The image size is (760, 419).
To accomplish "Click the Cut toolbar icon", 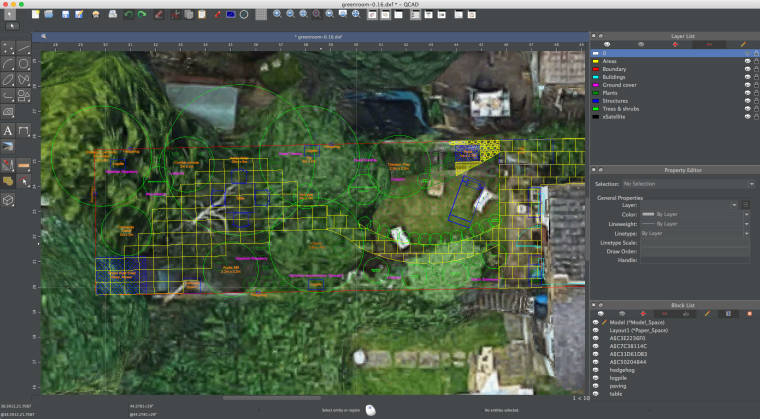I will (175, 15).
